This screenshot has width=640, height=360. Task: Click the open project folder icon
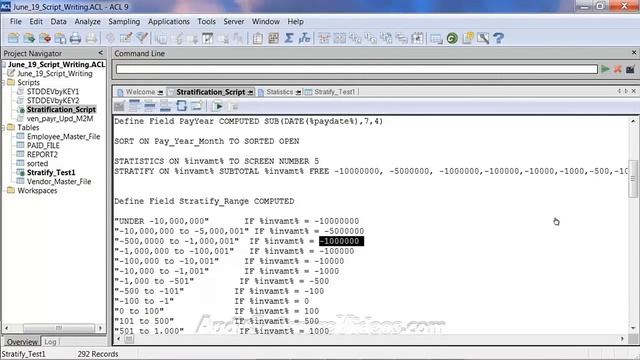[x=13, y=38]
